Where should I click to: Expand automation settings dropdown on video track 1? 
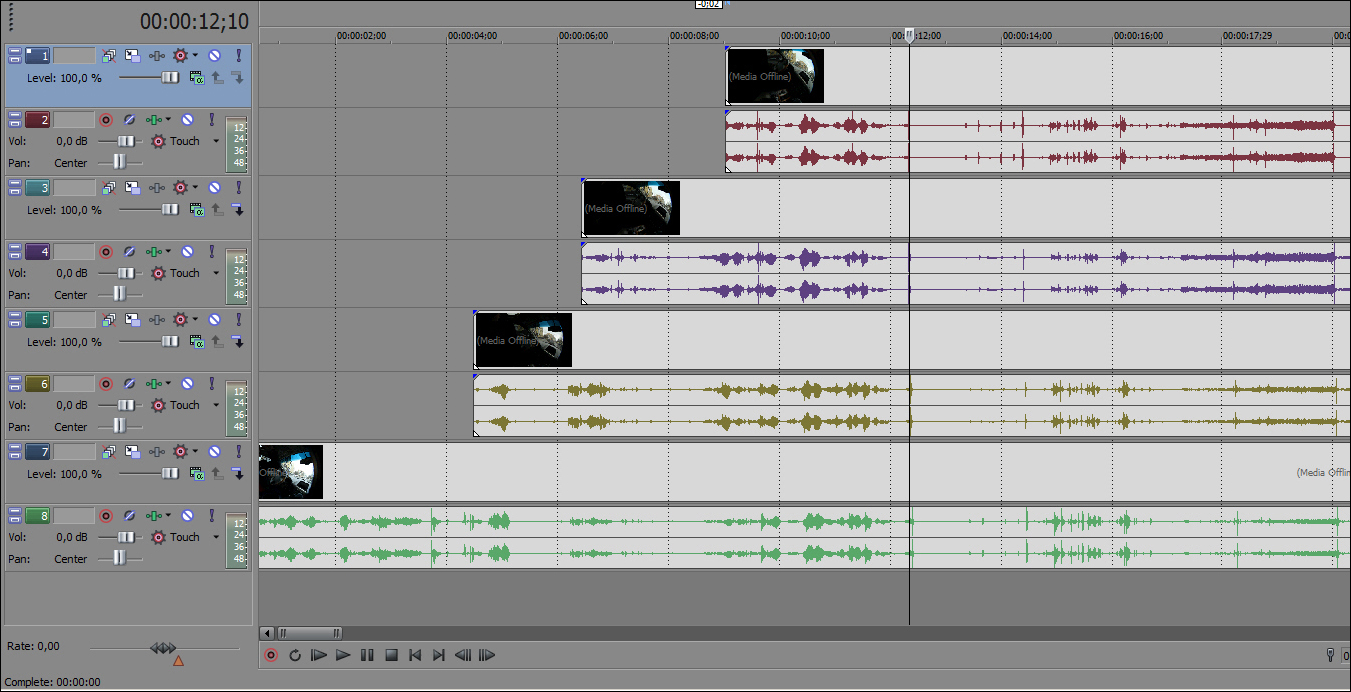[x=195, y=55]
